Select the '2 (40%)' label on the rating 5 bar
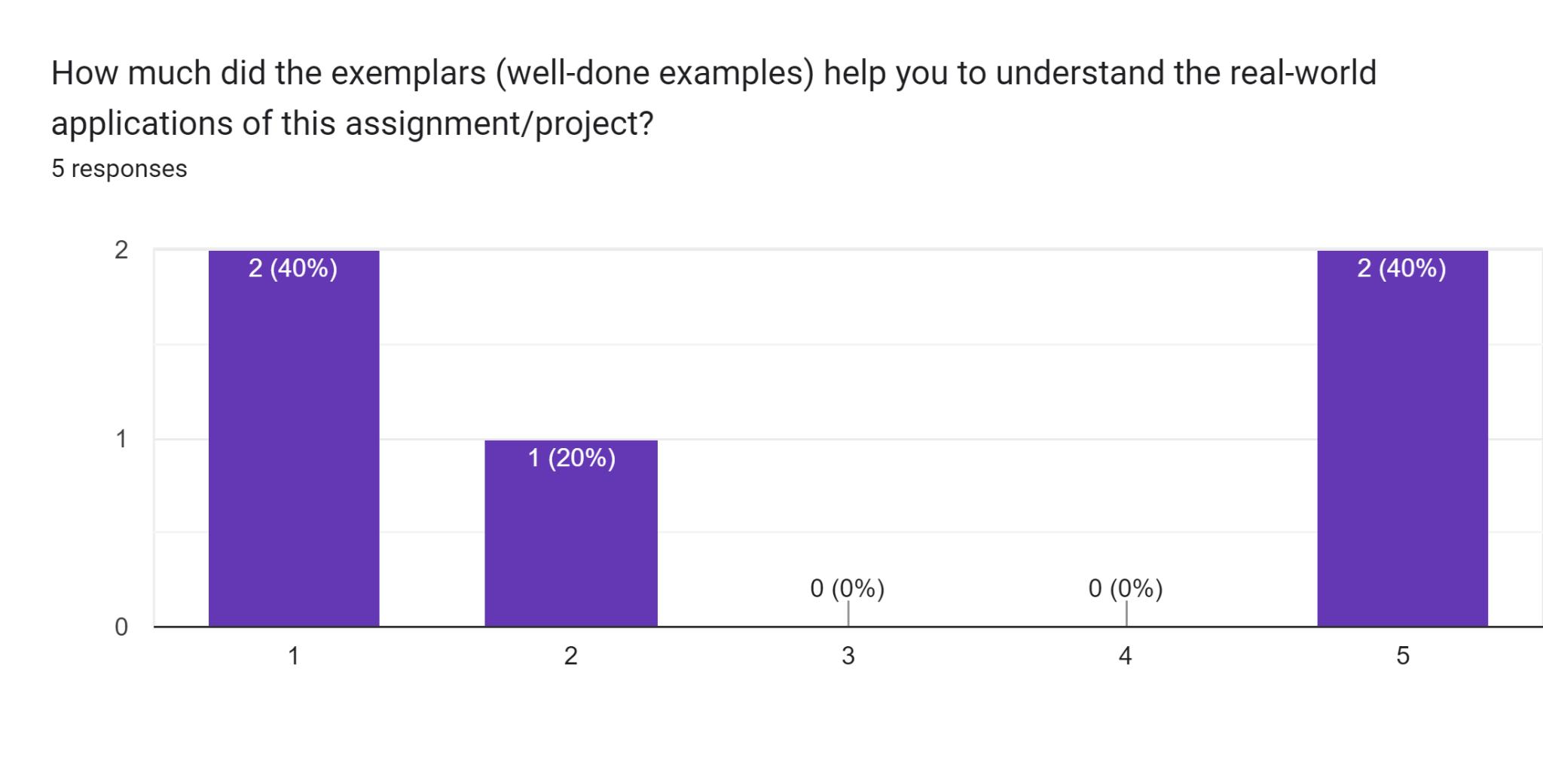 click(x=1401, y=268)
